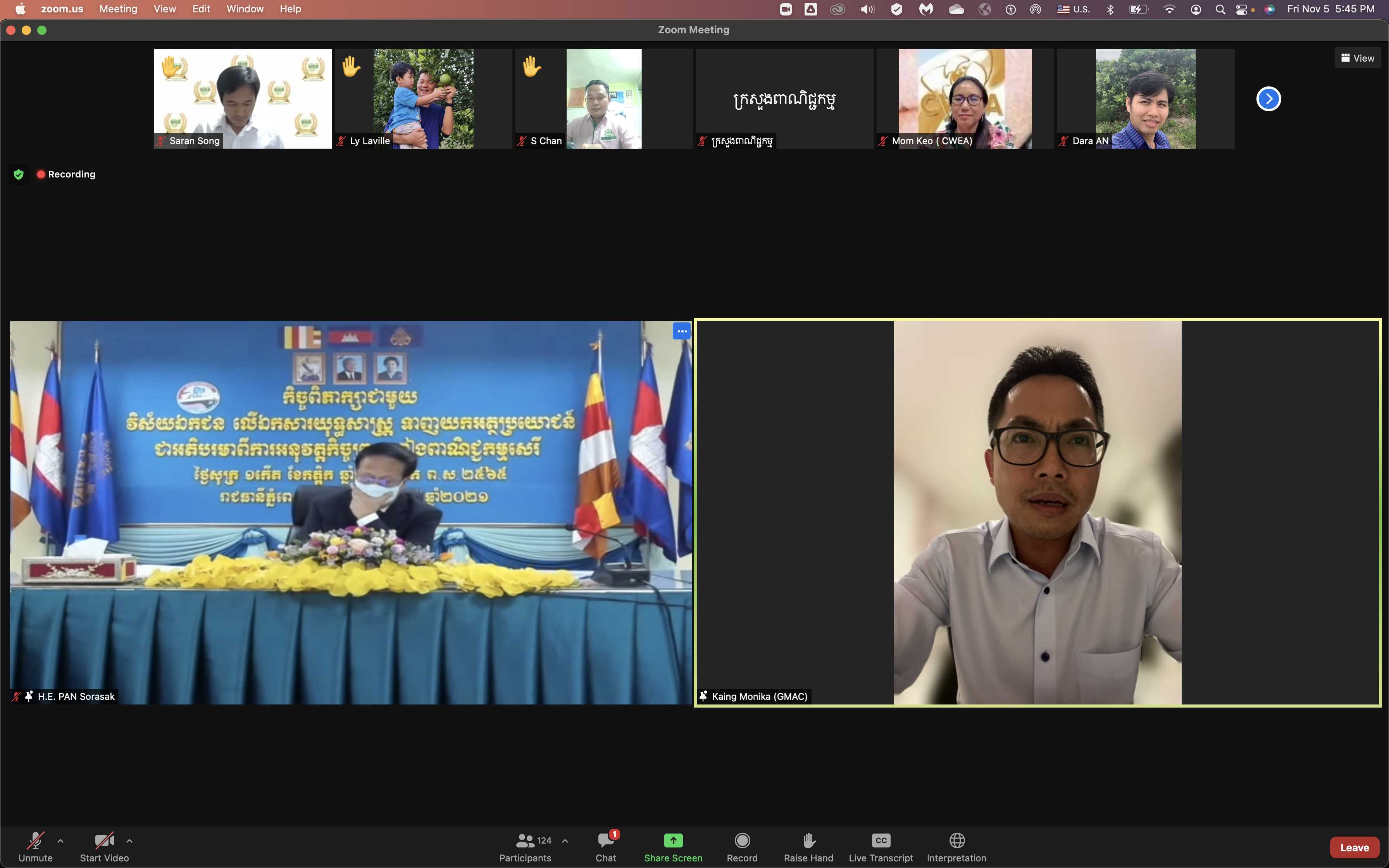Open Spotlight search
This screenshot has height=868, width=1389.
1220,9
